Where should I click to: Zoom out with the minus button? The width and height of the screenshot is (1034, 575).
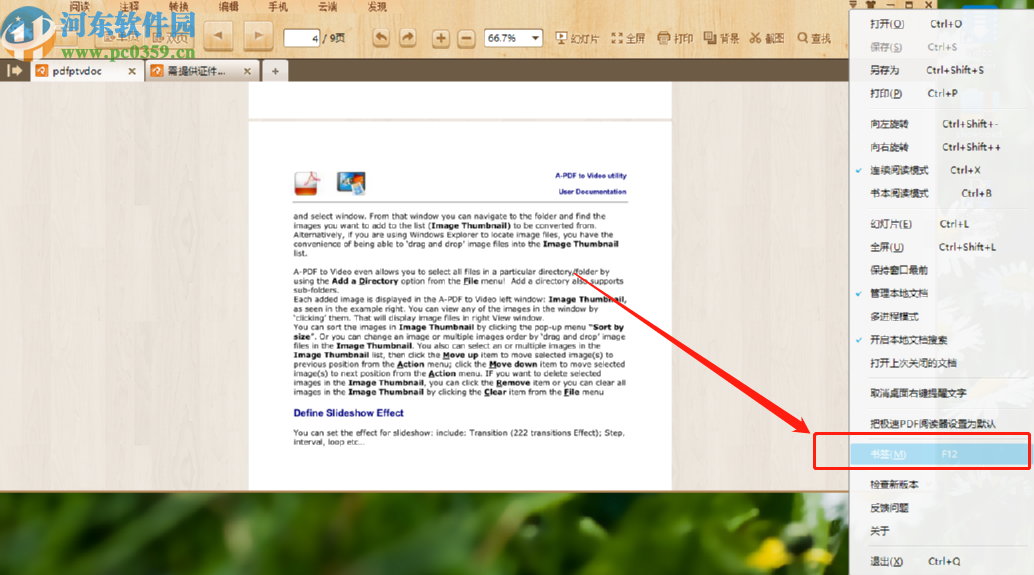[x=466, y=38]
